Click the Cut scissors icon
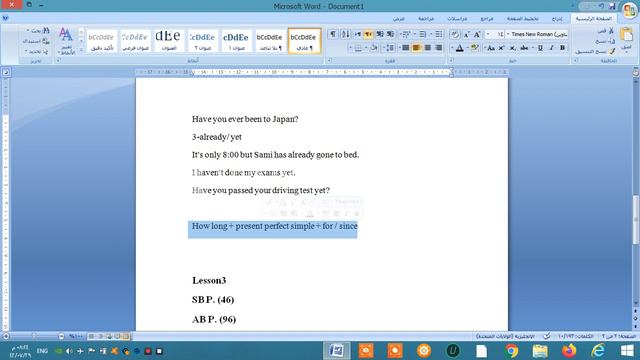 point(611,31)
